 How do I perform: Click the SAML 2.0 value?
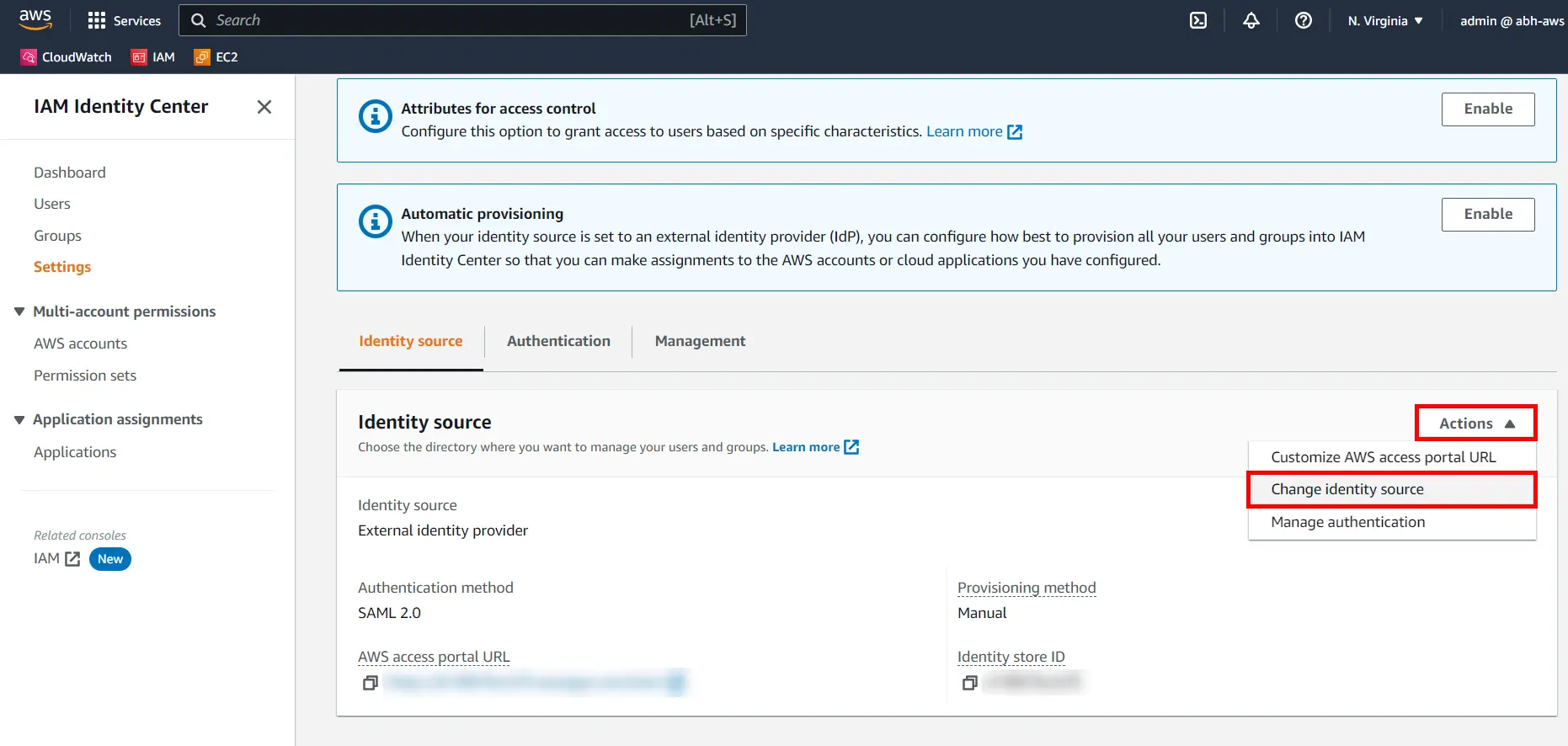click(389, 613)
